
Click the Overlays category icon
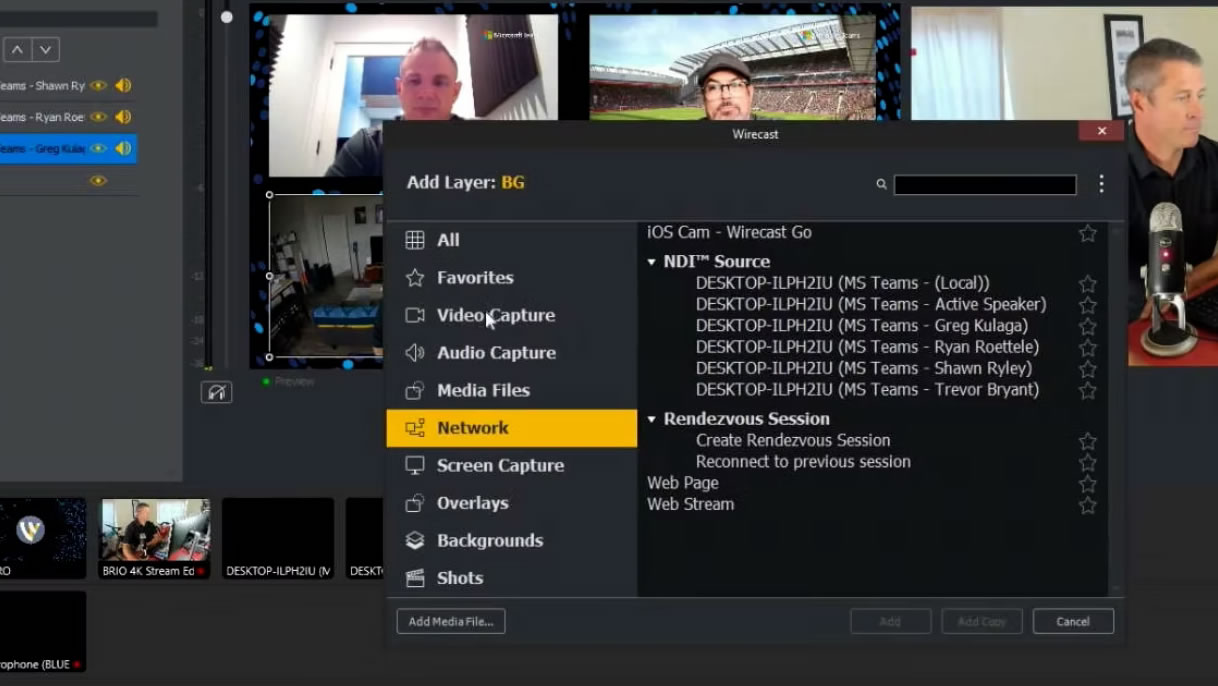click(415, 503)
